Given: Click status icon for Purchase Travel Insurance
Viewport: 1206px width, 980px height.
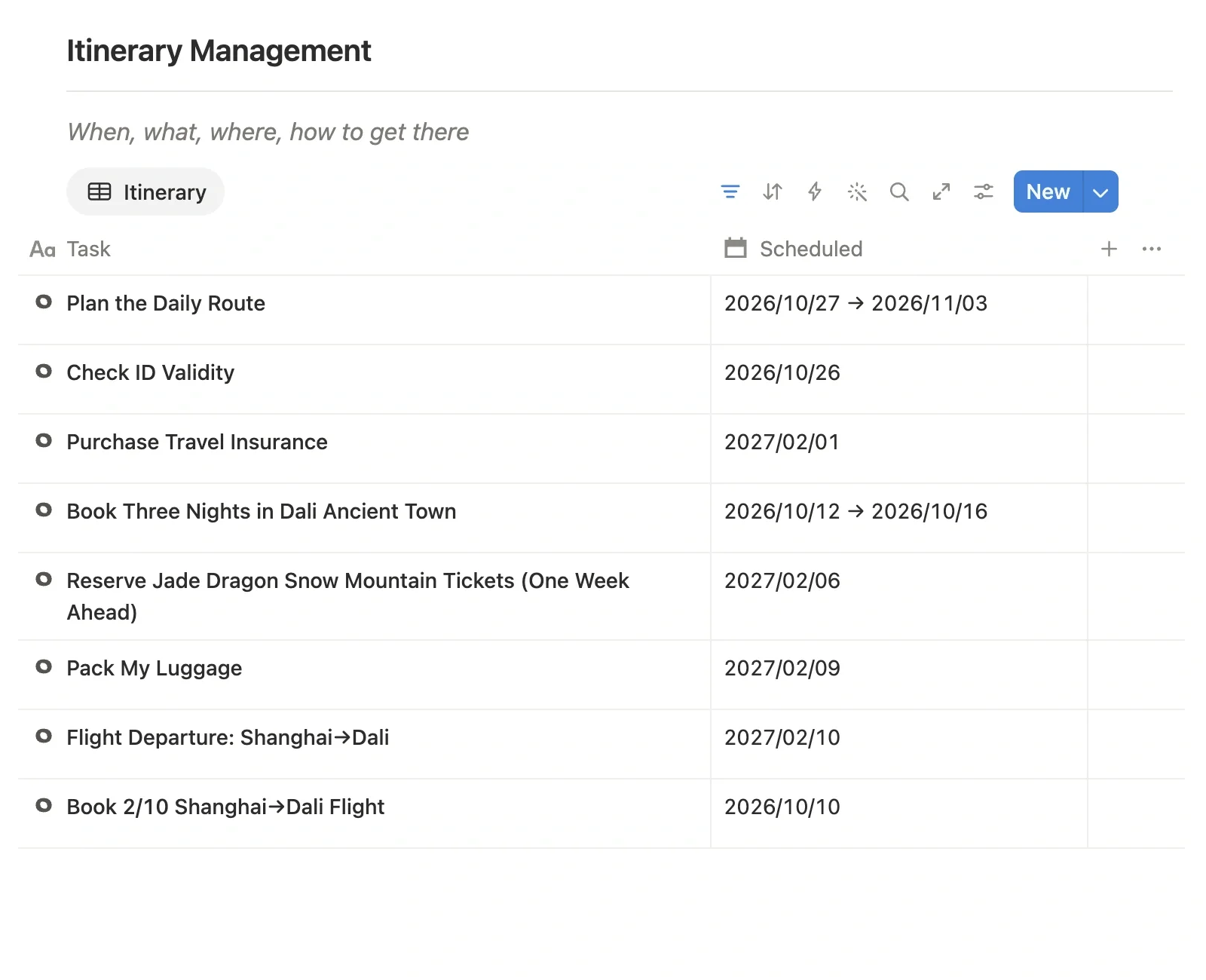Looking at the screenshot, I should (x=44, y=440).
